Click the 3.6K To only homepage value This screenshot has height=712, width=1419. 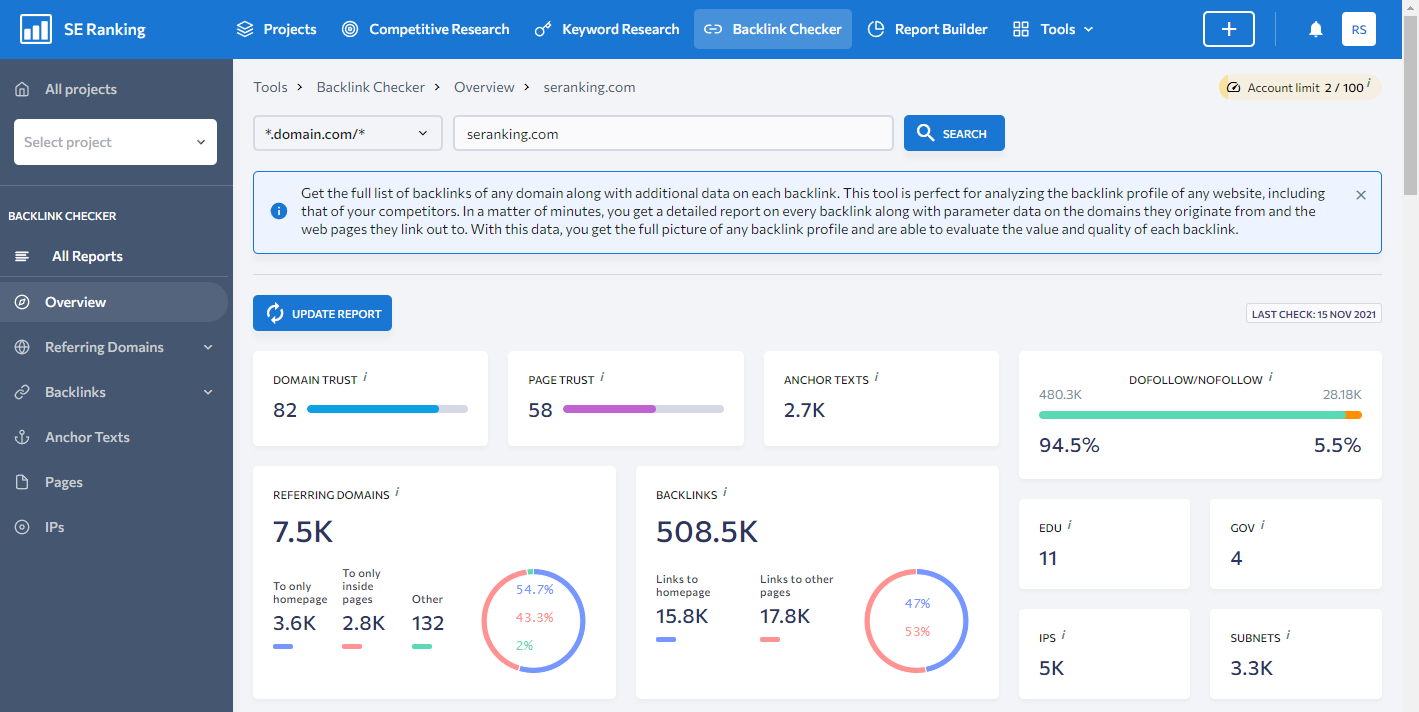pos(295,623)
